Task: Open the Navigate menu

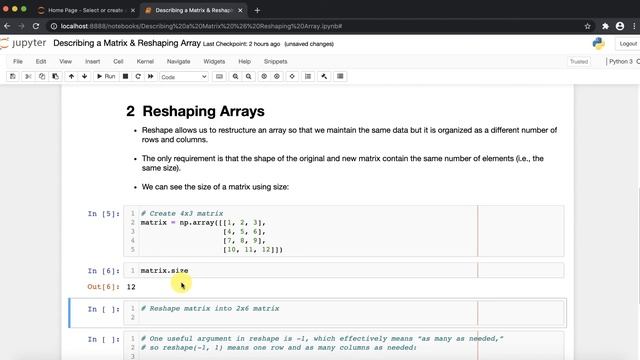Action: pyautogui.click(x=178, y=62)
